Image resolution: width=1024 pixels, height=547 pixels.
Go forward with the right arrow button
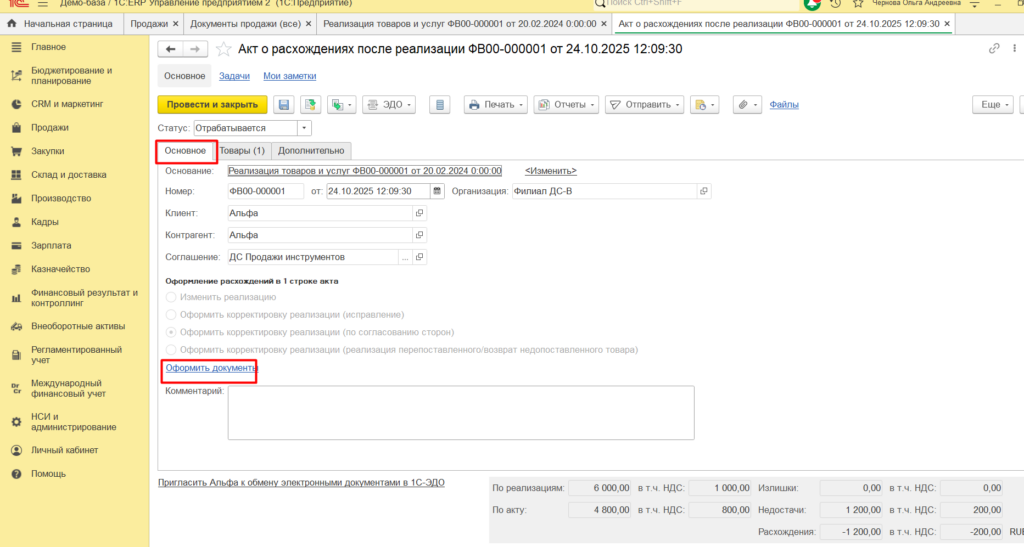pos(195,49)
